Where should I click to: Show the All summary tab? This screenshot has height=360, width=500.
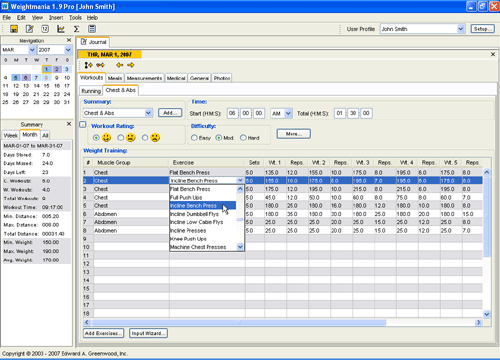pyautogui.click(x=45, y=135)
